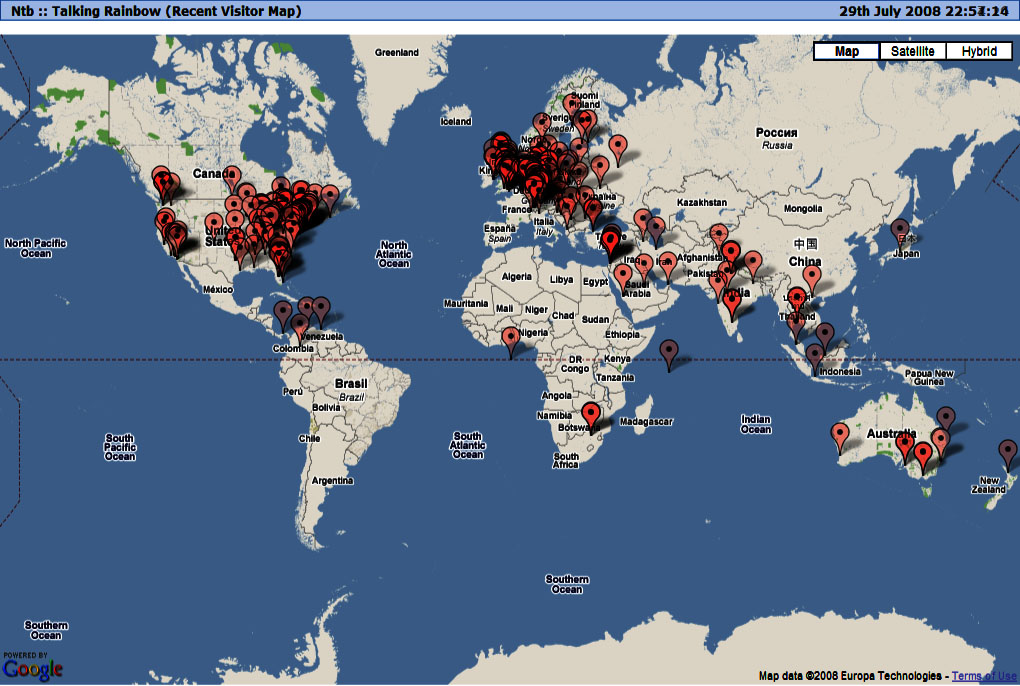Select the marker pin in southern China

[x=811, y=276]
